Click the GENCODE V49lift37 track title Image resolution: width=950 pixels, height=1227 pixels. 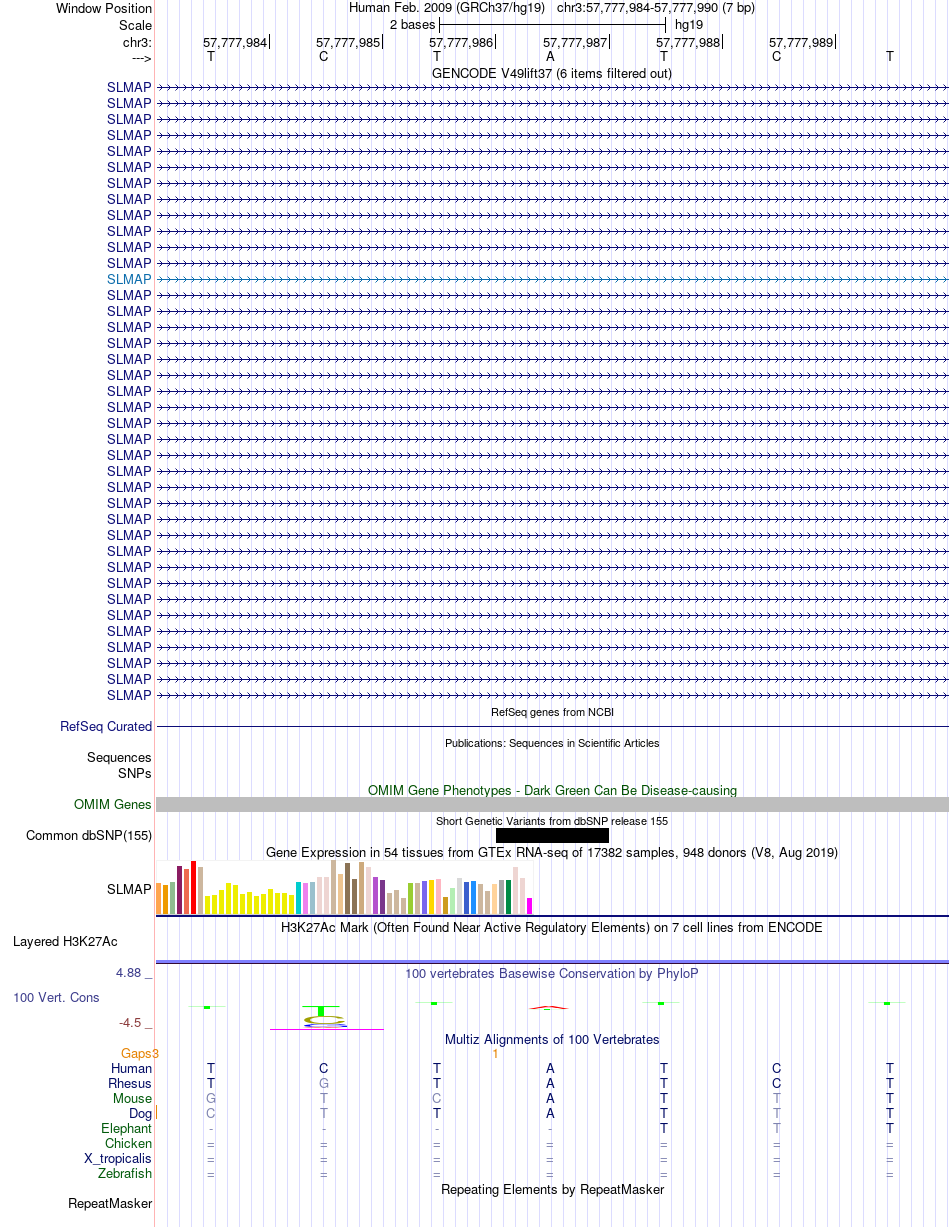pyautogui.click(x=552, y=73)
